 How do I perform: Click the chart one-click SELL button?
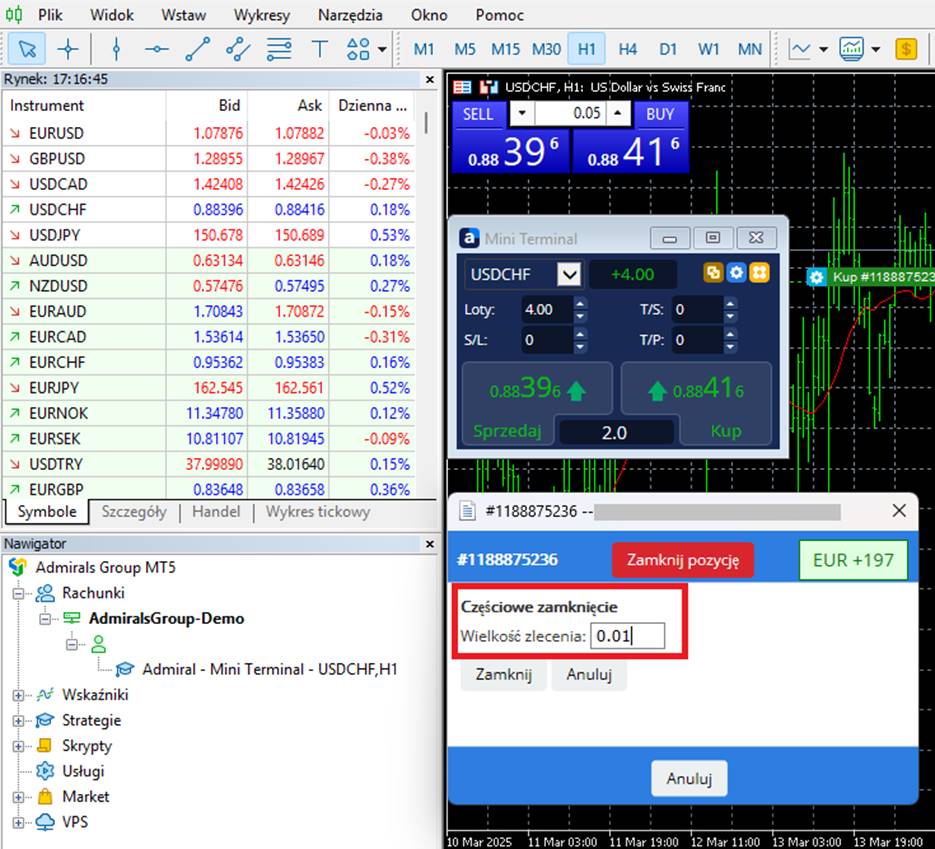pos(479,114)
